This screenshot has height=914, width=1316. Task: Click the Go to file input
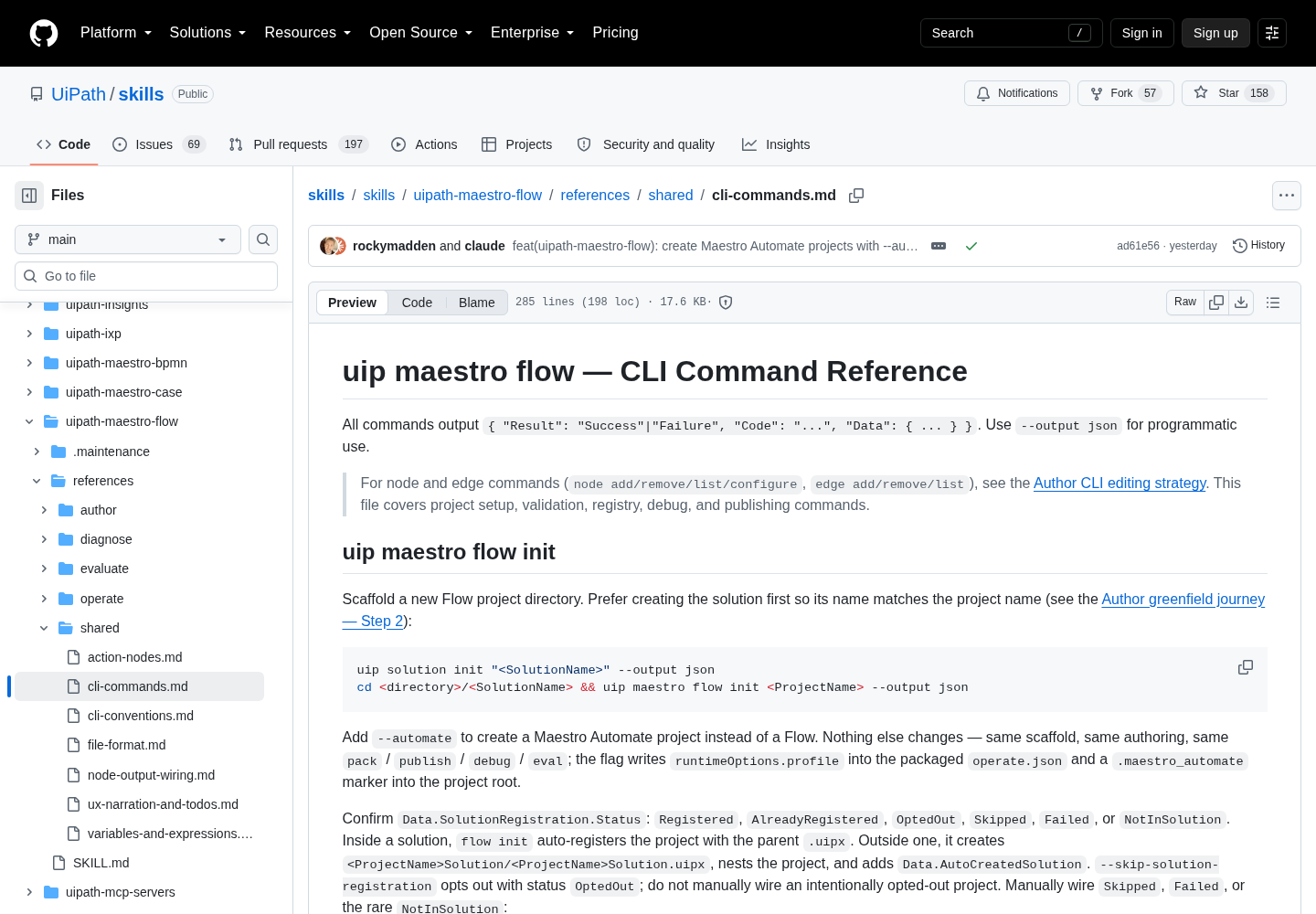pyautogui.click(x=146, y=276)
